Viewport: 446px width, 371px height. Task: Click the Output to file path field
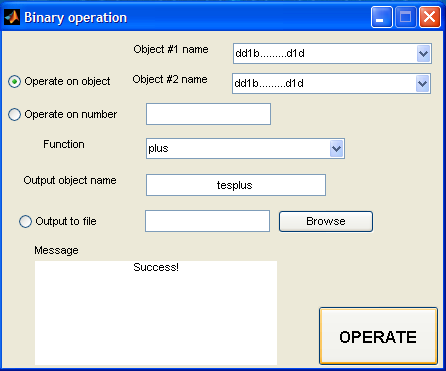tap(207, 221)
